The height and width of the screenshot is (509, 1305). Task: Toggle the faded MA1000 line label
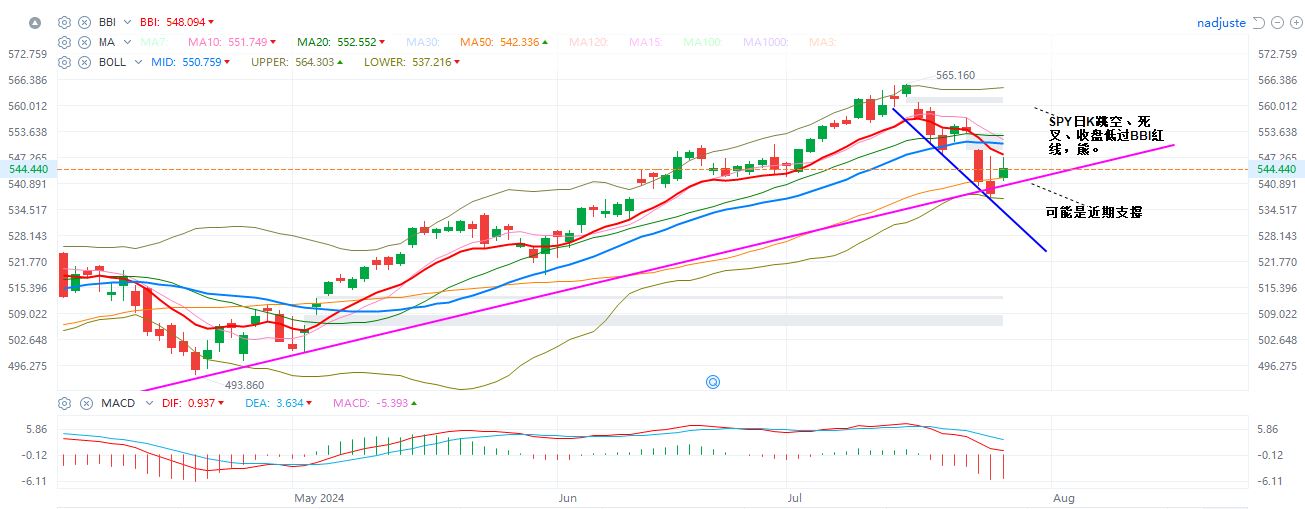coord(767,42)
